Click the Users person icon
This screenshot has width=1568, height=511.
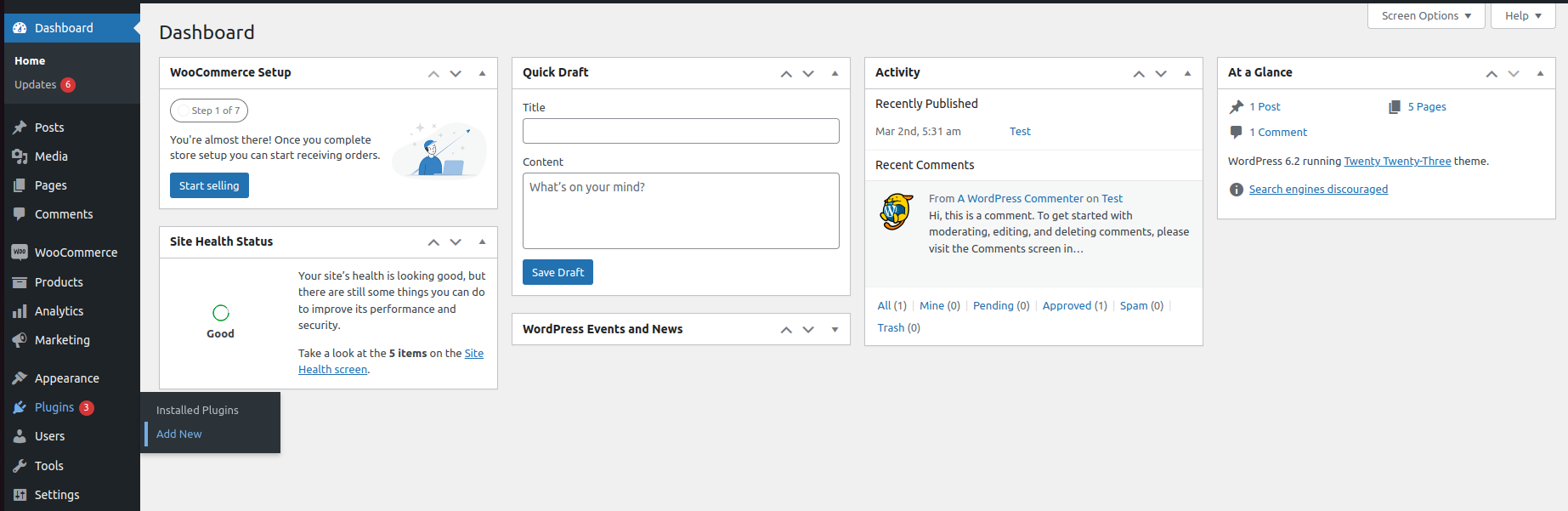(x=20, y=436)
